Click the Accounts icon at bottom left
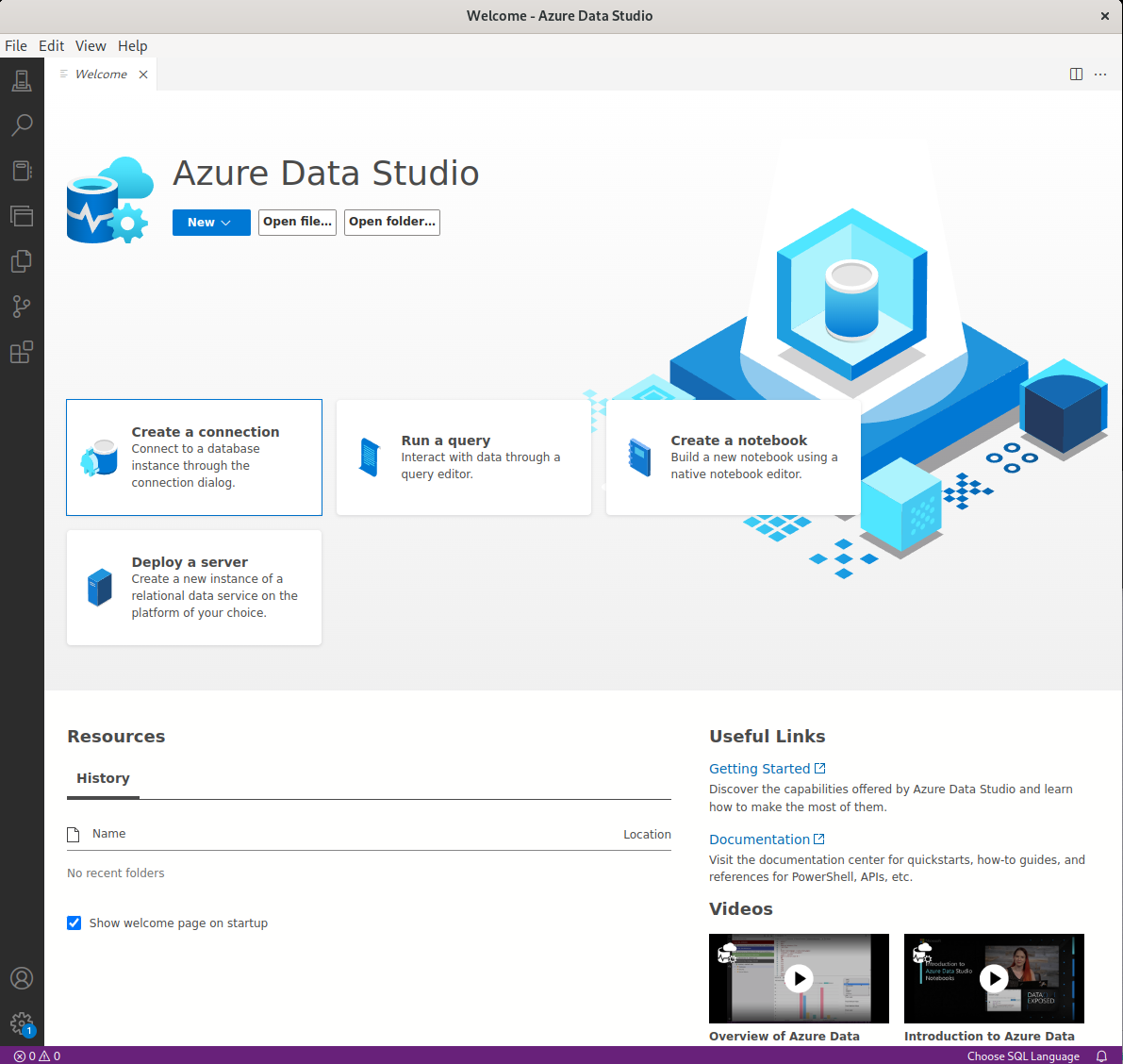This screenshot has height=1064, width=1123. pos(22,978)
